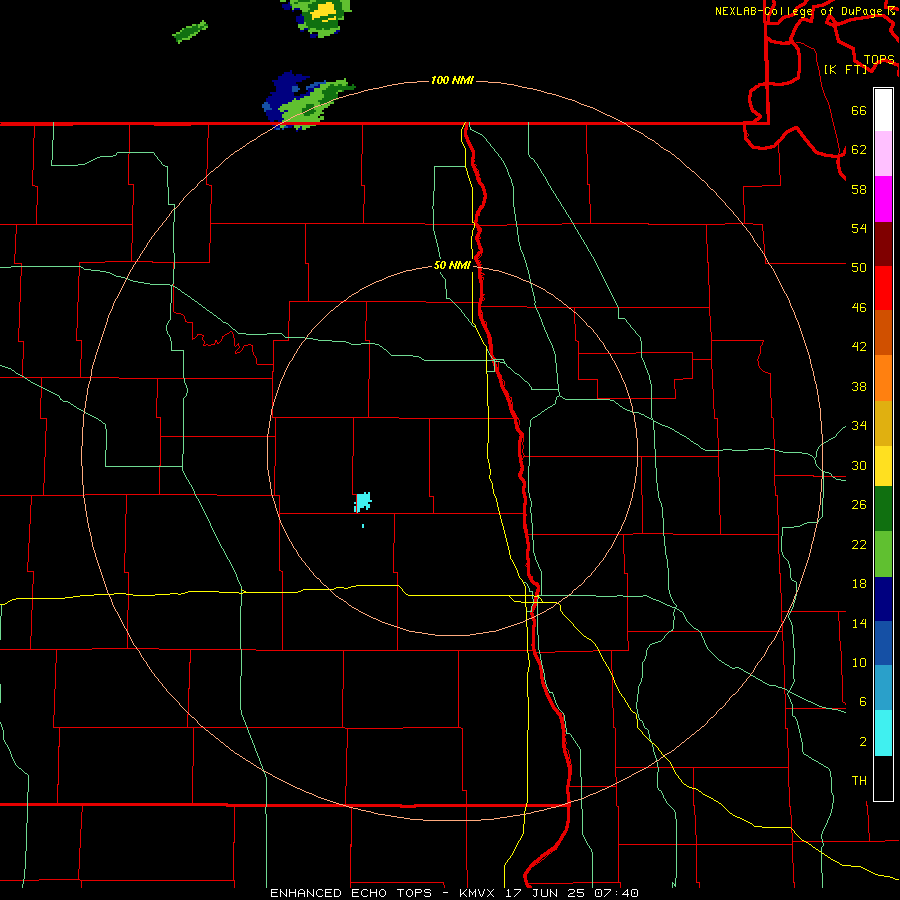The image size is (900, 900).
Task: Pick the dark green swatch on the legend
Action: point(883,509)
